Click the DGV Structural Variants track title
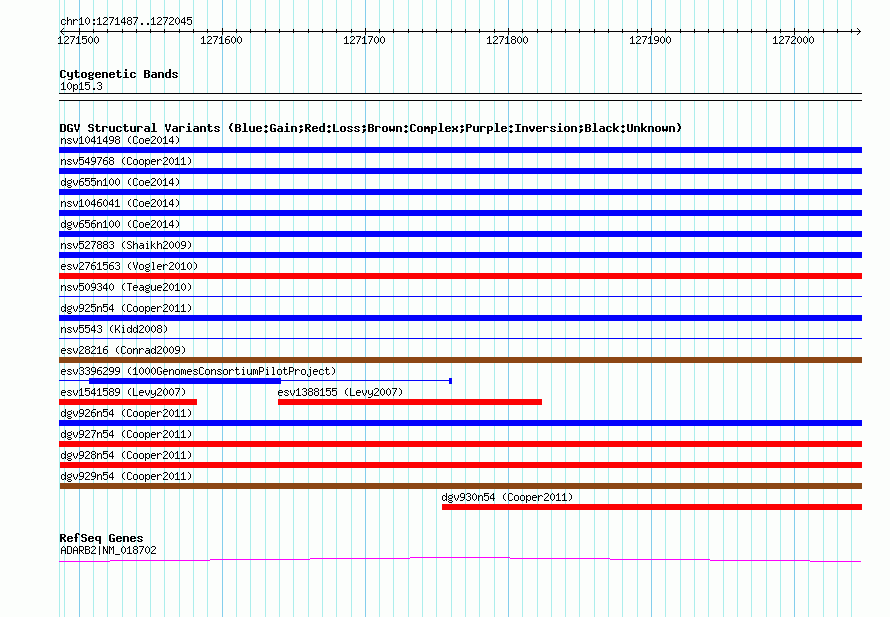Screen dimensions: 890x617 [x=371, y=128]
